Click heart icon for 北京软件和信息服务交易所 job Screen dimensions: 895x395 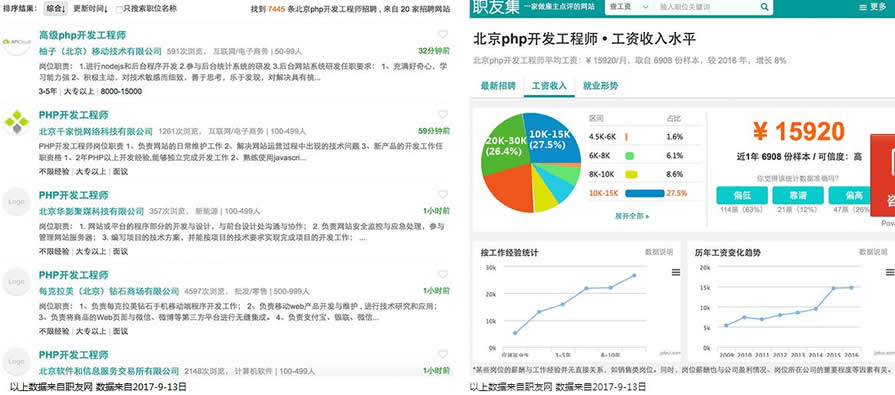(x=443, y=354)
